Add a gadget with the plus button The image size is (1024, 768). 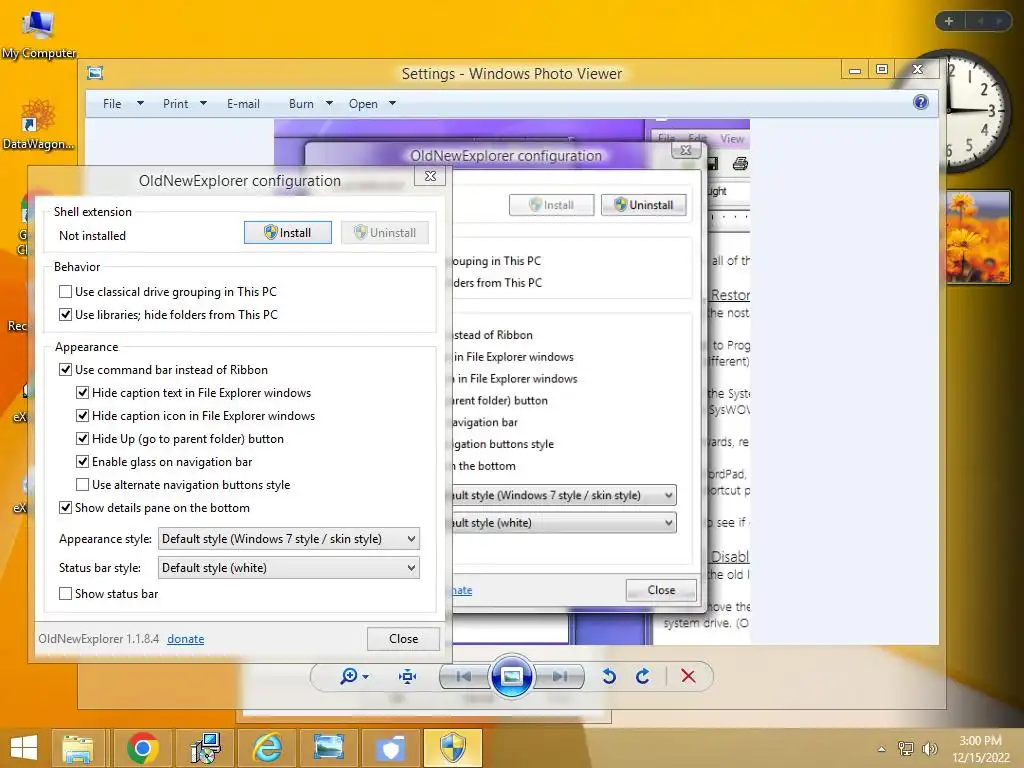pos(949,21)
